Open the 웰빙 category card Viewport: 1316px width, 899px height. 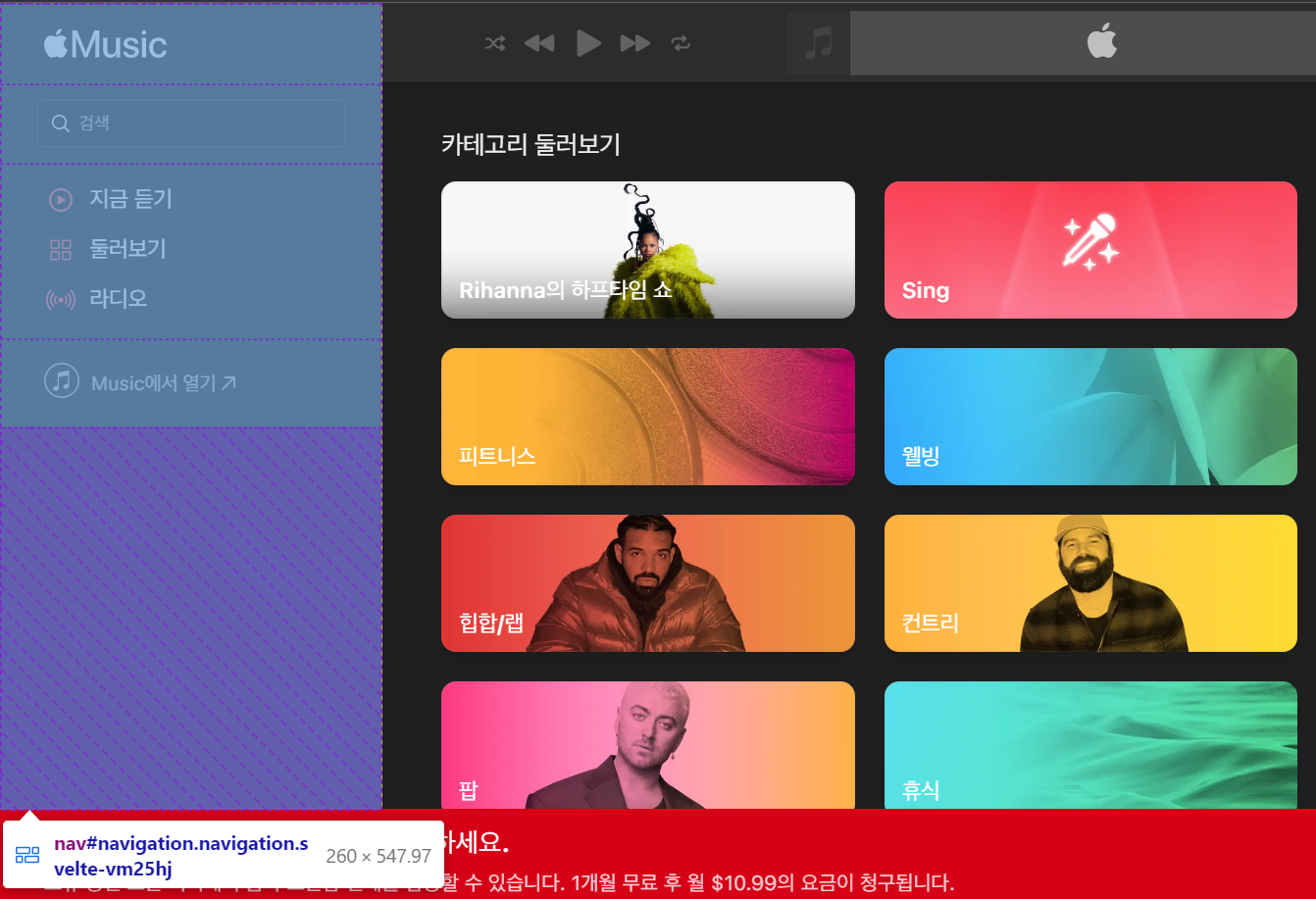(x=1090, y=417)
